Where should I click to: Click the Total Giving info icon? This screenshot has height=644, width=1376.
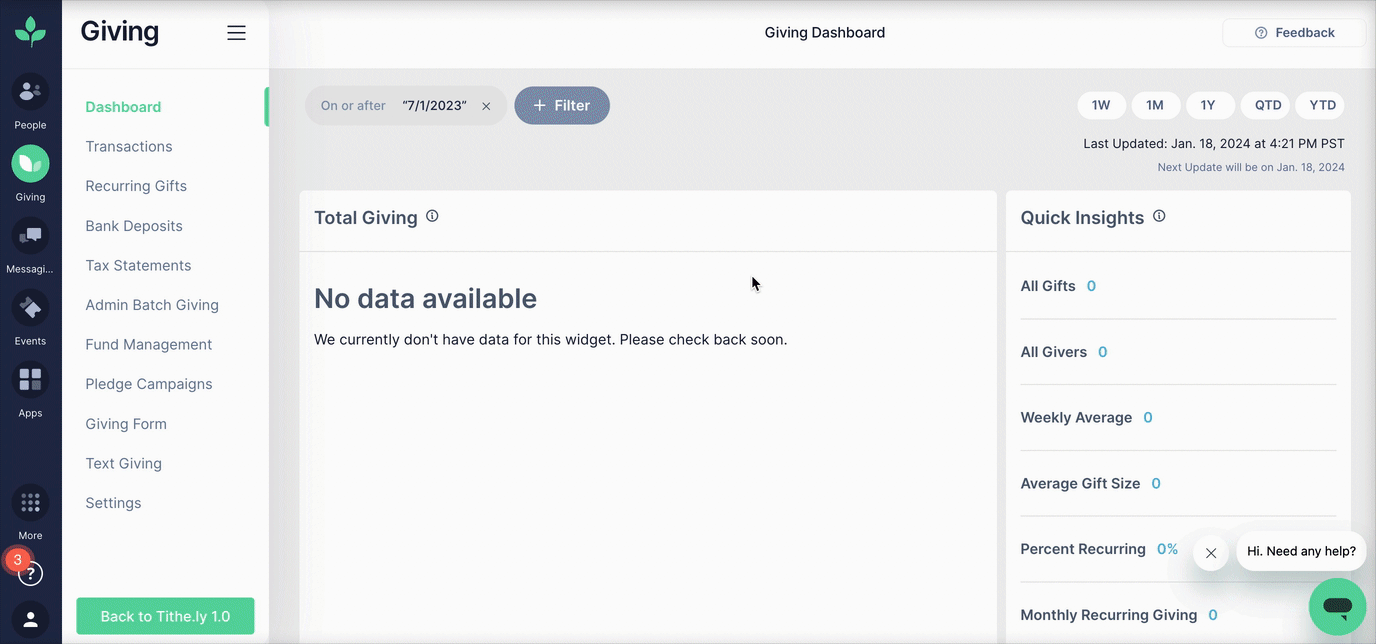(432, 216)
